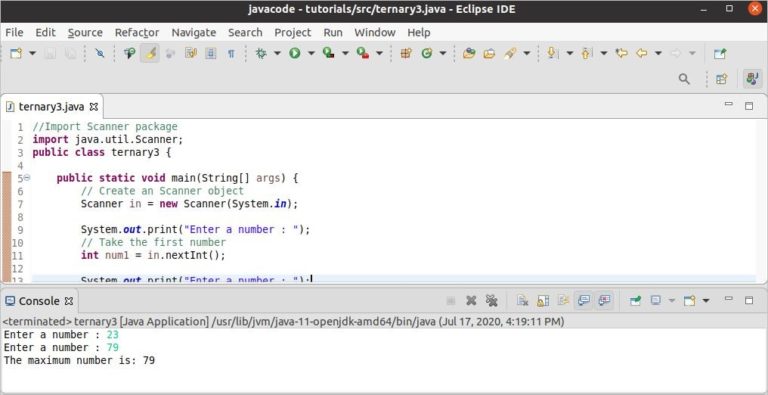Click Remove All Terminated Launches double-X icon
This screenshot has height=395, width=768.
[x=491, y=300]
